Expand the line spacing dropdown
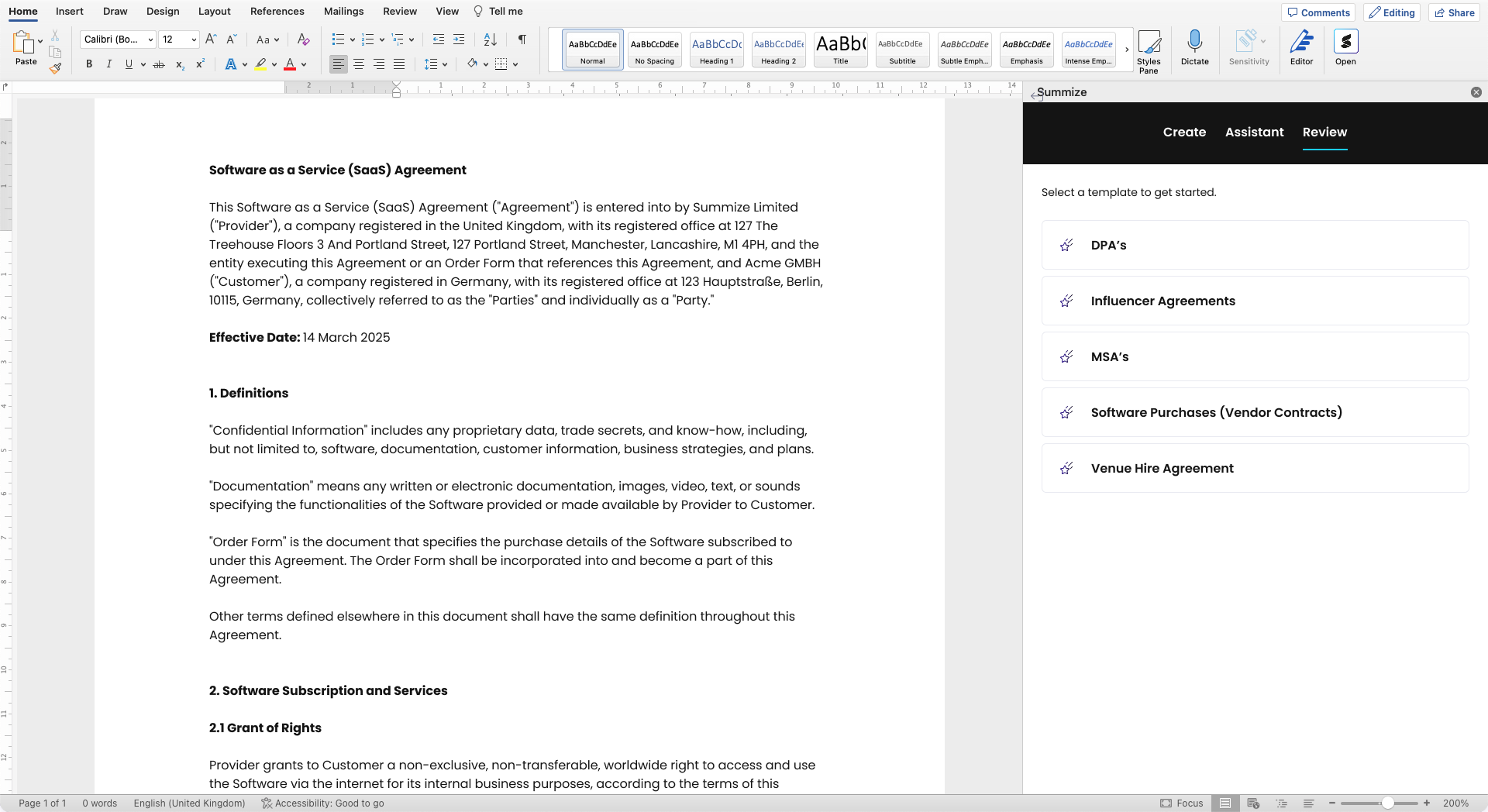 445,64
